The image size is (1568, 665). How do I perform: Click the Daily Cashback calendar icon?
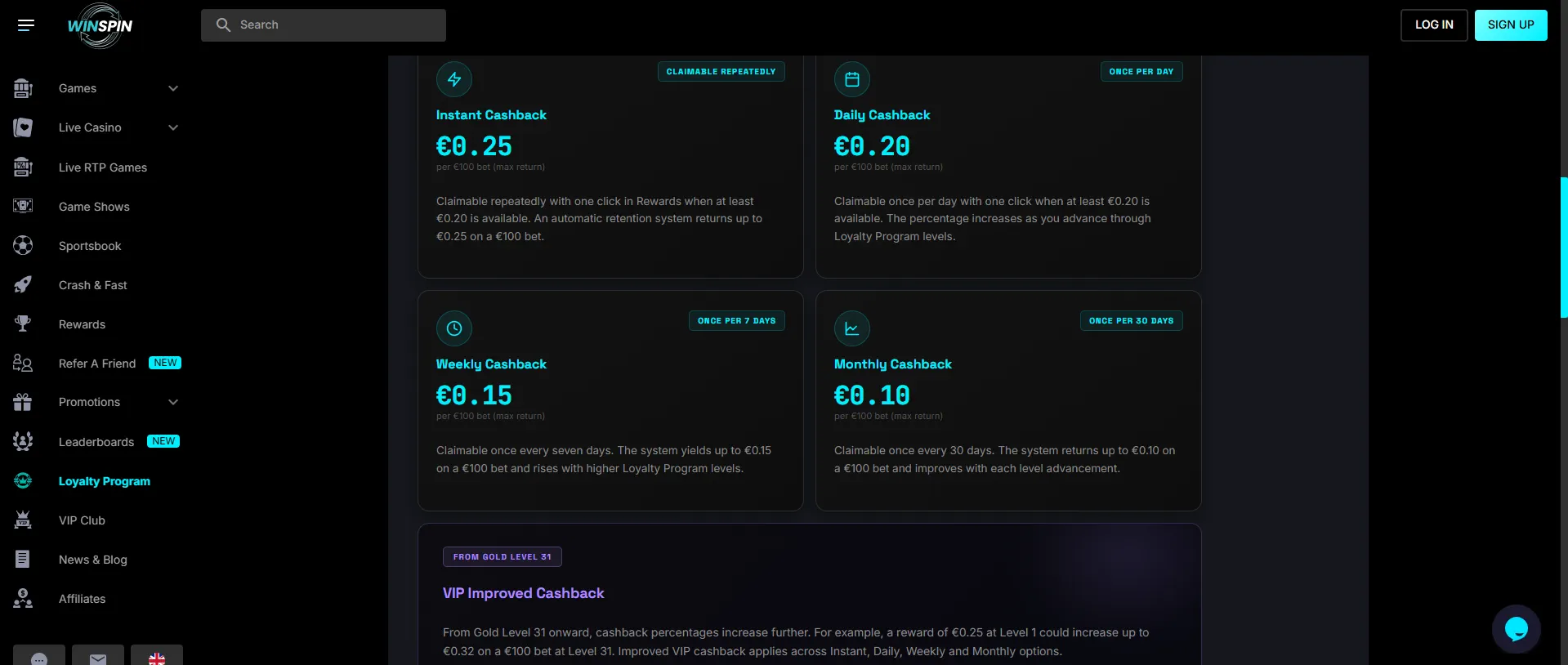click(x=852, y=79)
